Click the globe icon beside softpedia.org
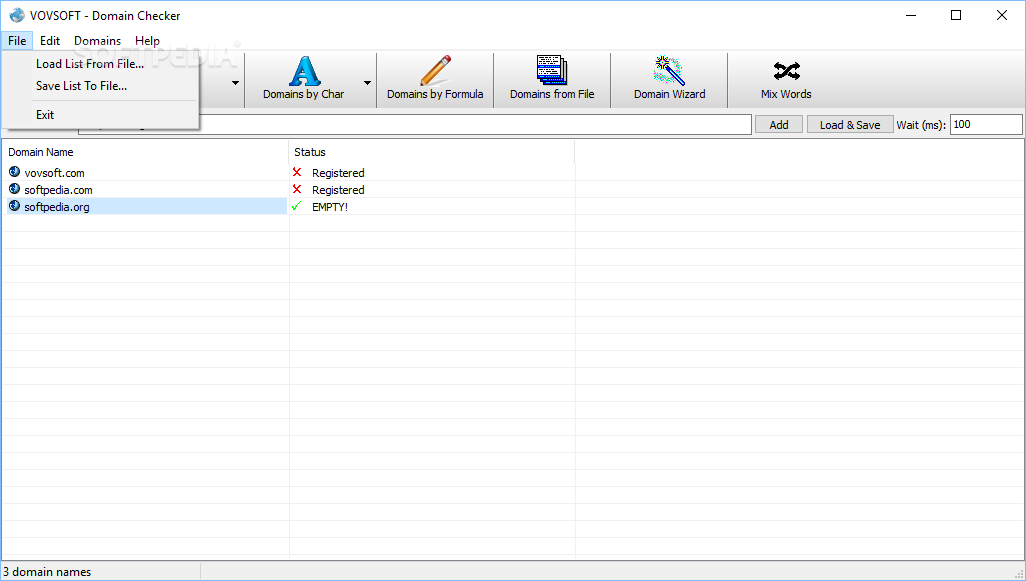 tap(14, 206)
